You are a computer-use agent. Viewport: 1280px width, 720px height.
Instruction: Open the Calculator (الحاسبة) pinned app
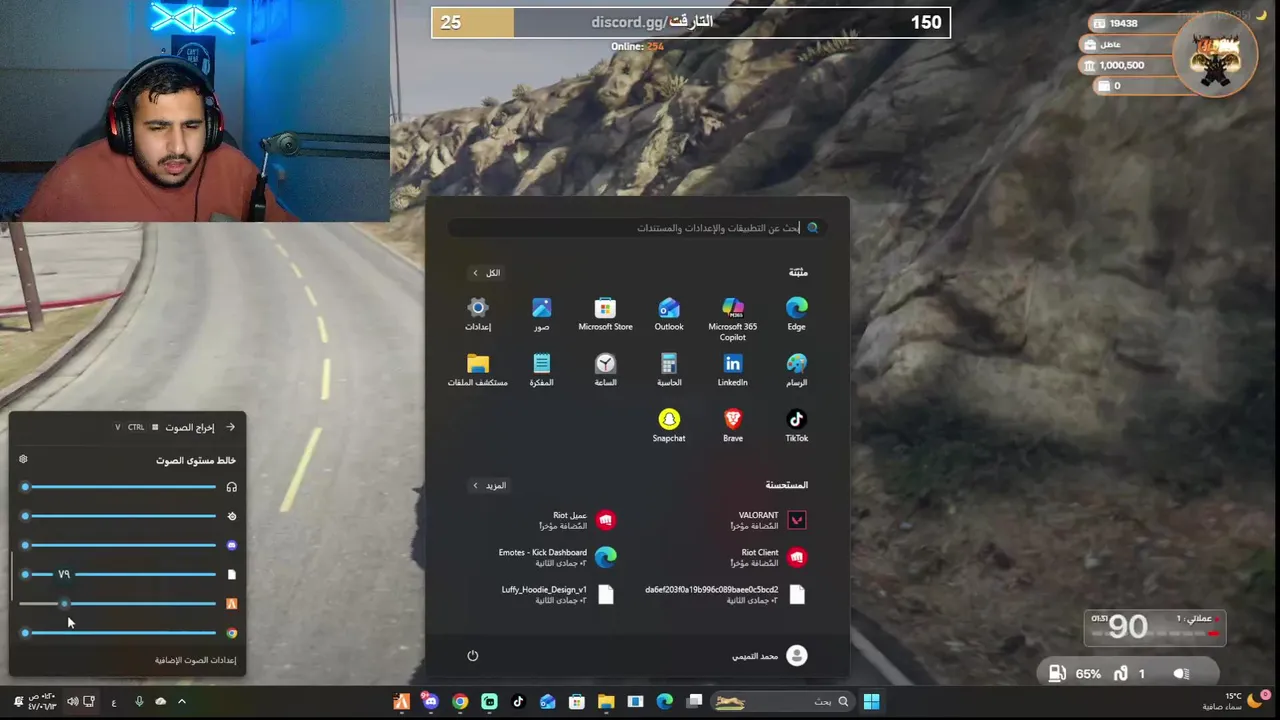pyautogui.click(x=669, y=370)
